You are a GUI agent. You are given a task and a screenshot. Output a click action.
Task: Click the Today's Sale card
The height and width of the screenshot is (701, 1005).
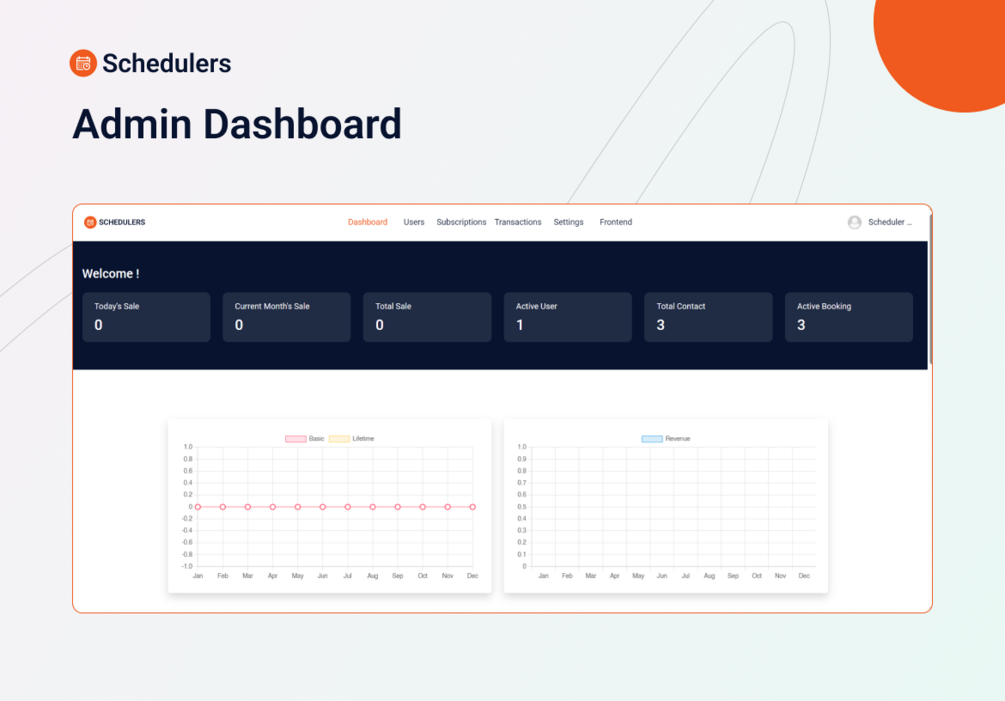pos(146,317)
